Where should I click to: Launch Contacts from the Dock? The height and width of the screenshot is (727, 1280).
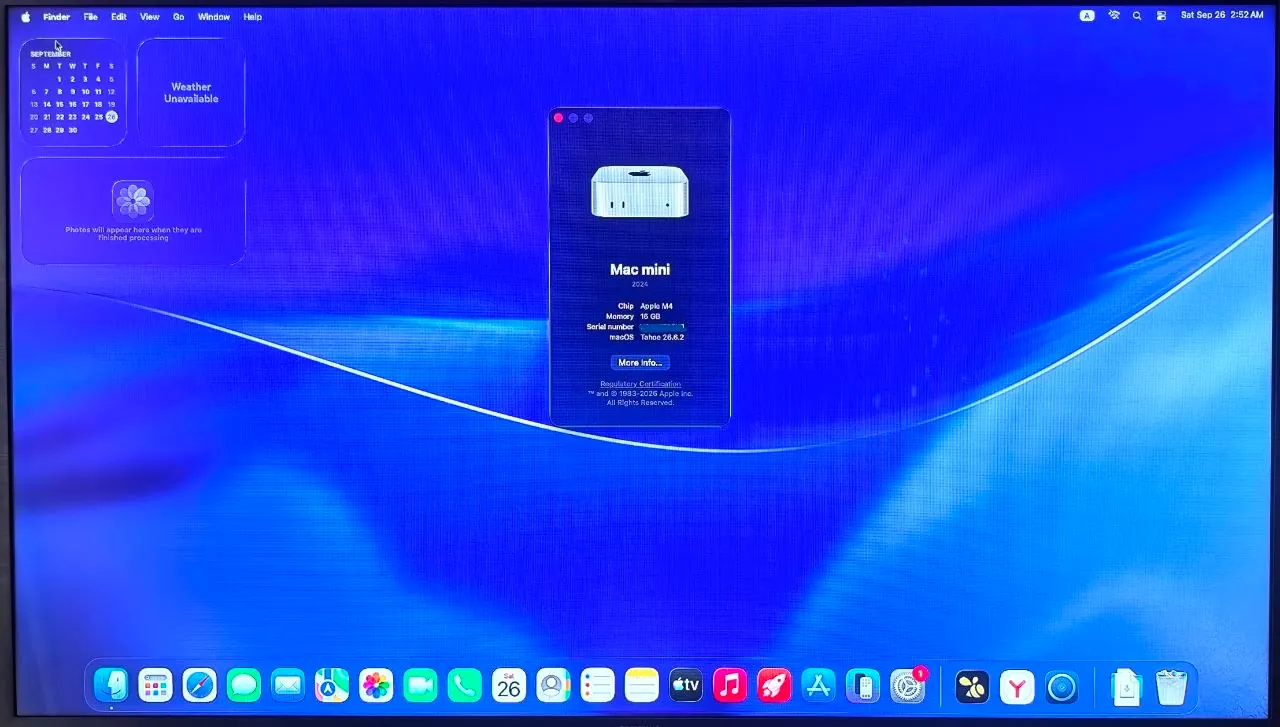[552, 685]
